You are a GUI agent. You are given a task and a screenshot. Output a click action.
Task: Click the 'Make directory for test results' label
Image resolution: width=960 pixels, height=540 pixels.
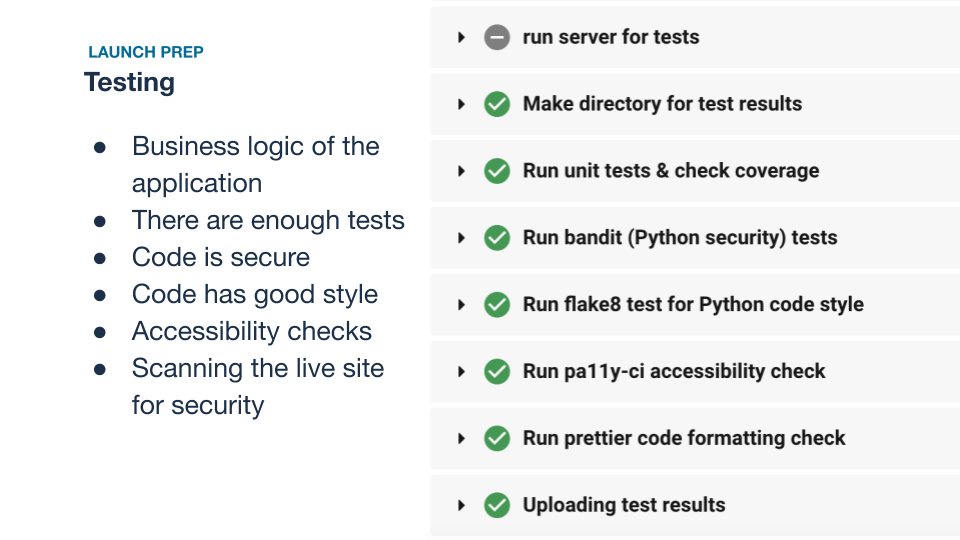[x=662, y=104]
